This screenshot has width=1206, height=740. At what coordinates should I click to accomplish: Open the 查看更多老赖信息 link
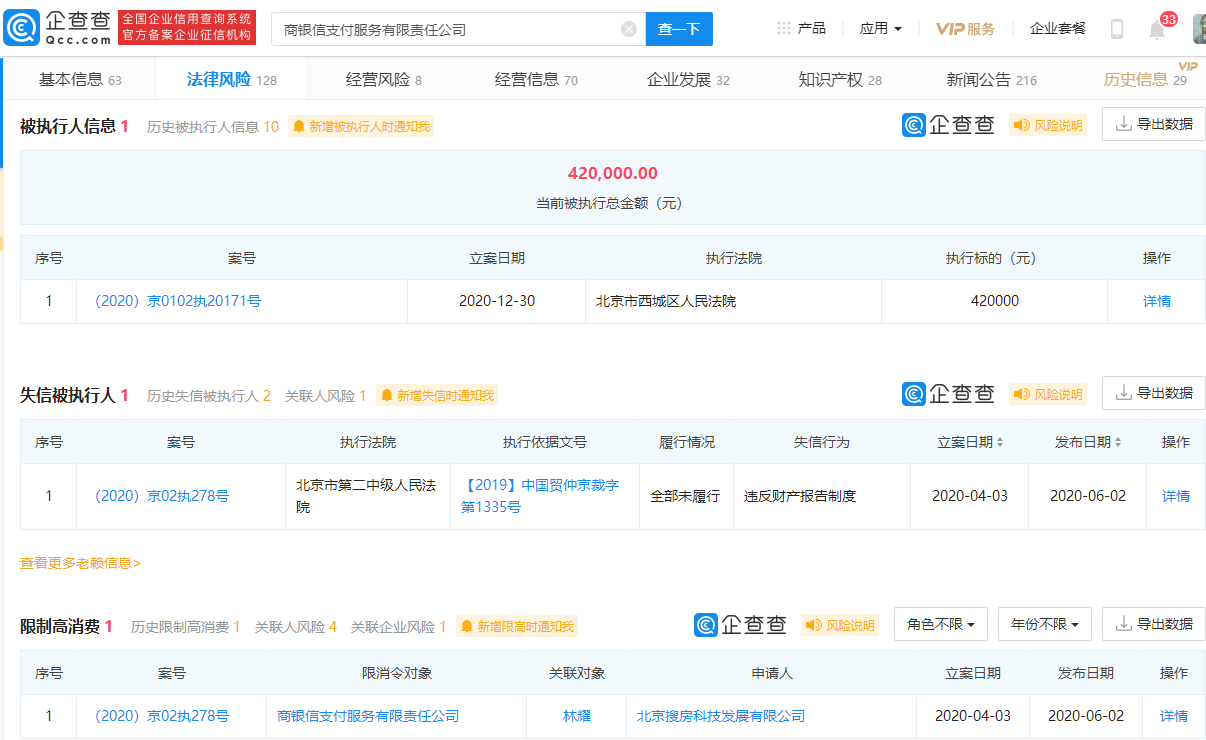(x=78, y=564)
